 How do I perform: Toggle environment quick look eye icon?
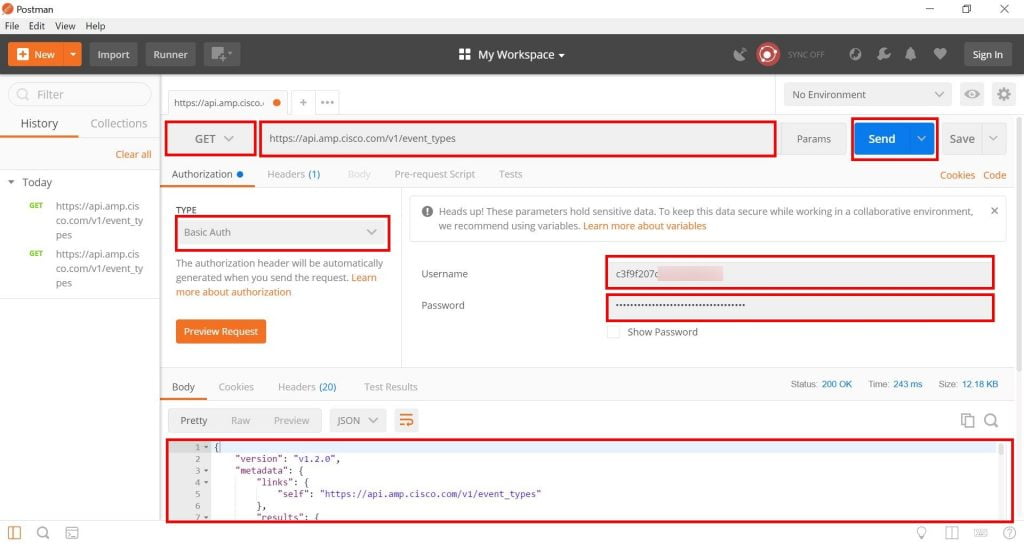972,94
